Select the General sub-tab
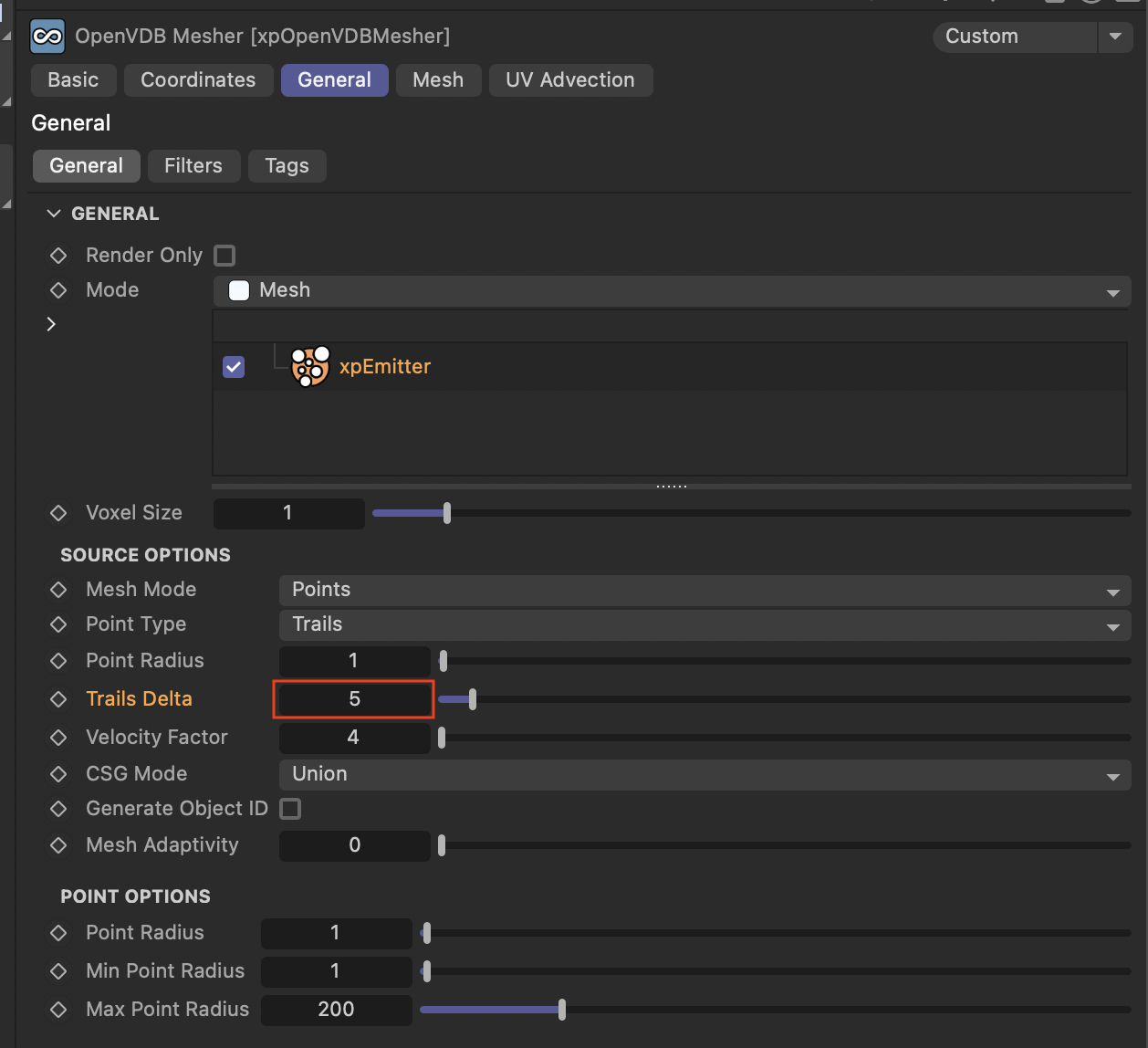 (x=87, y=166)
